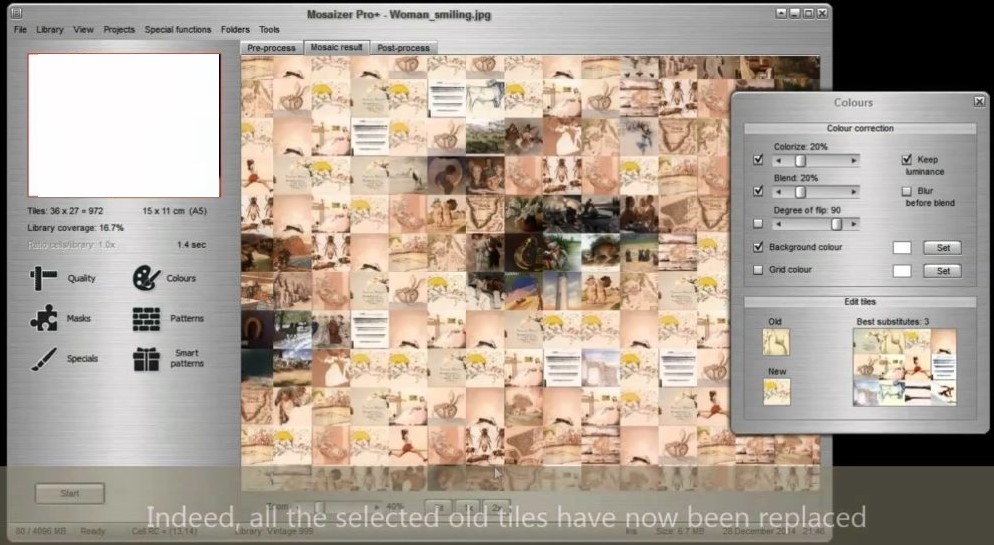Open the Library menu

49,29
